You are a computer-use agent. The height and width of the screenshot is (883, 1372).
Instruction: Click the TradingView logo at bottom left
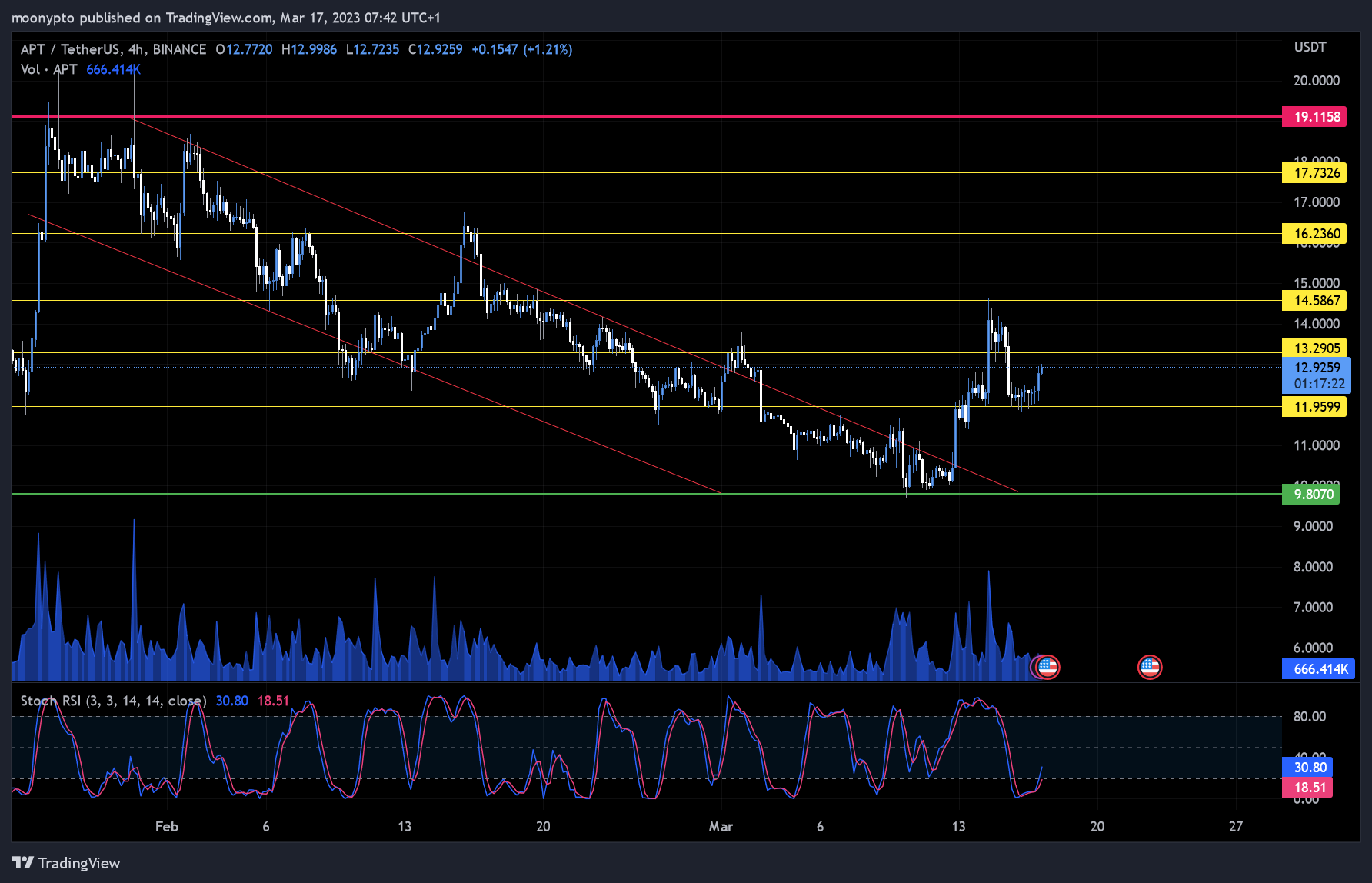click(x=66, y=863)
